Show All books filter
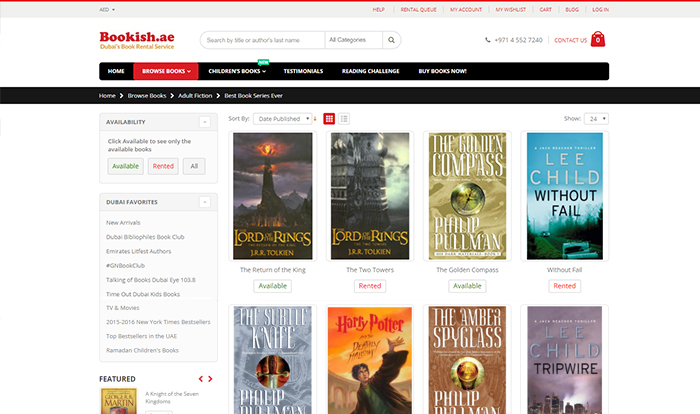The height and width of the screenshot is (414, 700). pos(194,166)
